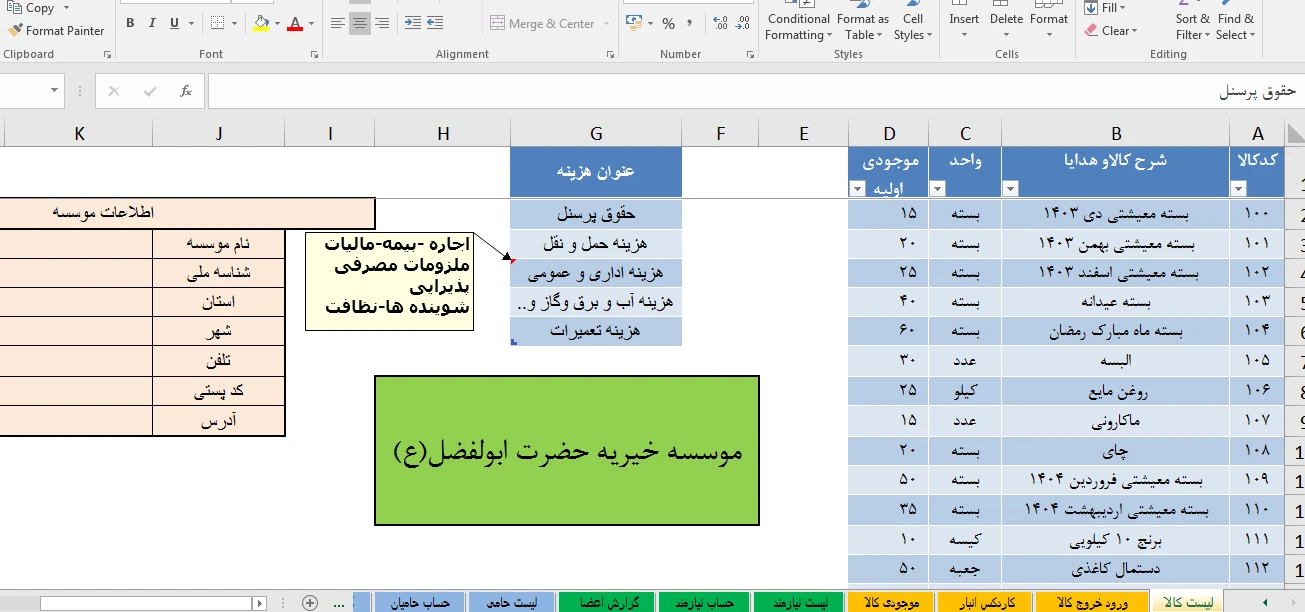Apply Percent Style number format

668,23
